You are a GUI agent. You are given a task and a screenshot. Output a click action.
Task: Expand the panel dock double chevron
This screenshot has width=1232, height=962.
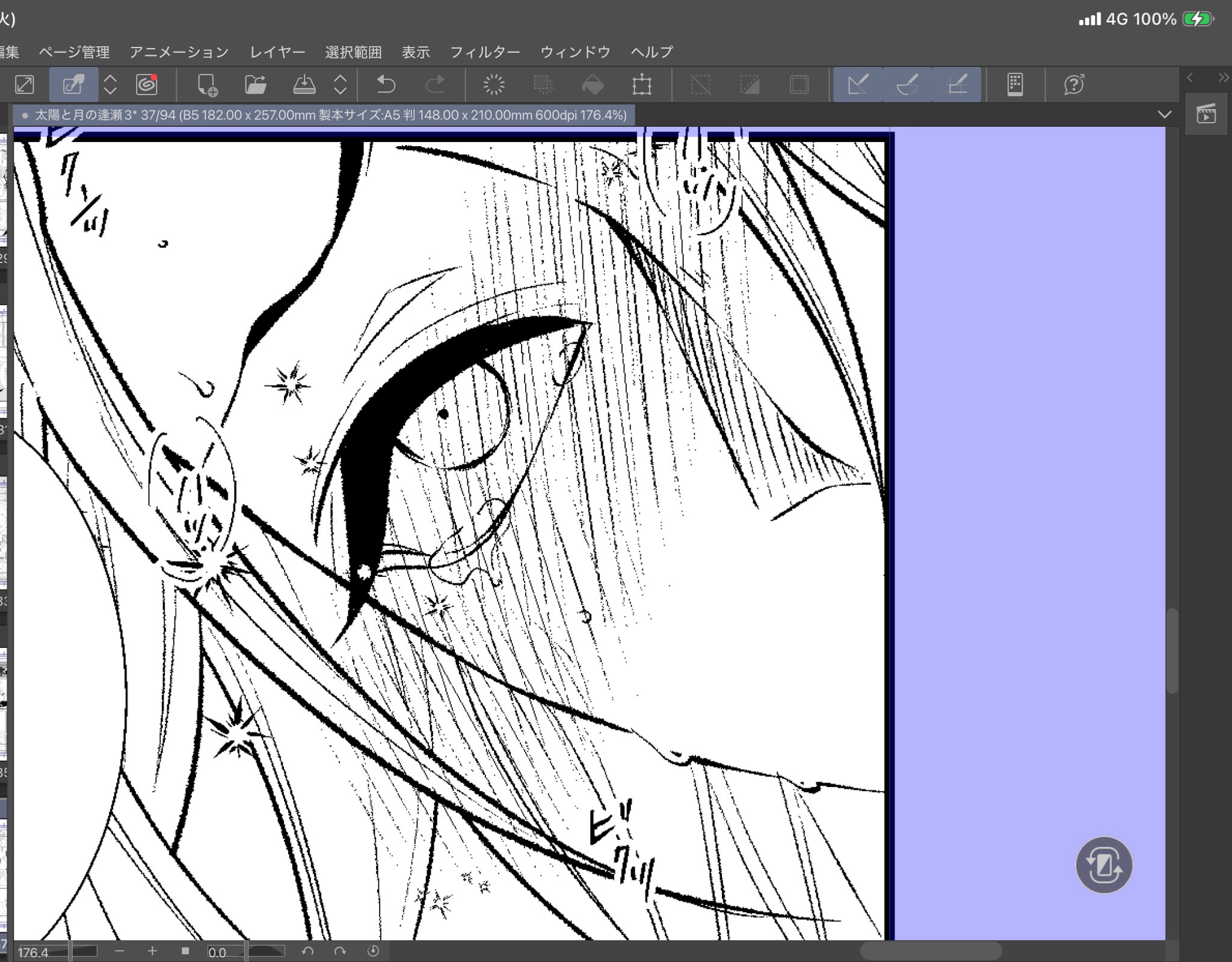(1223, 78)
